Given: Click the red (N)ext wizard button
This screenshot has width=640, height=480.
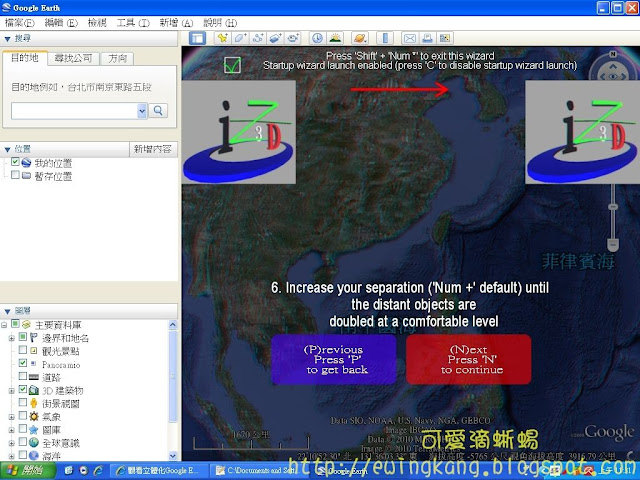Looking at the screenshot, I should pos(469,360).
